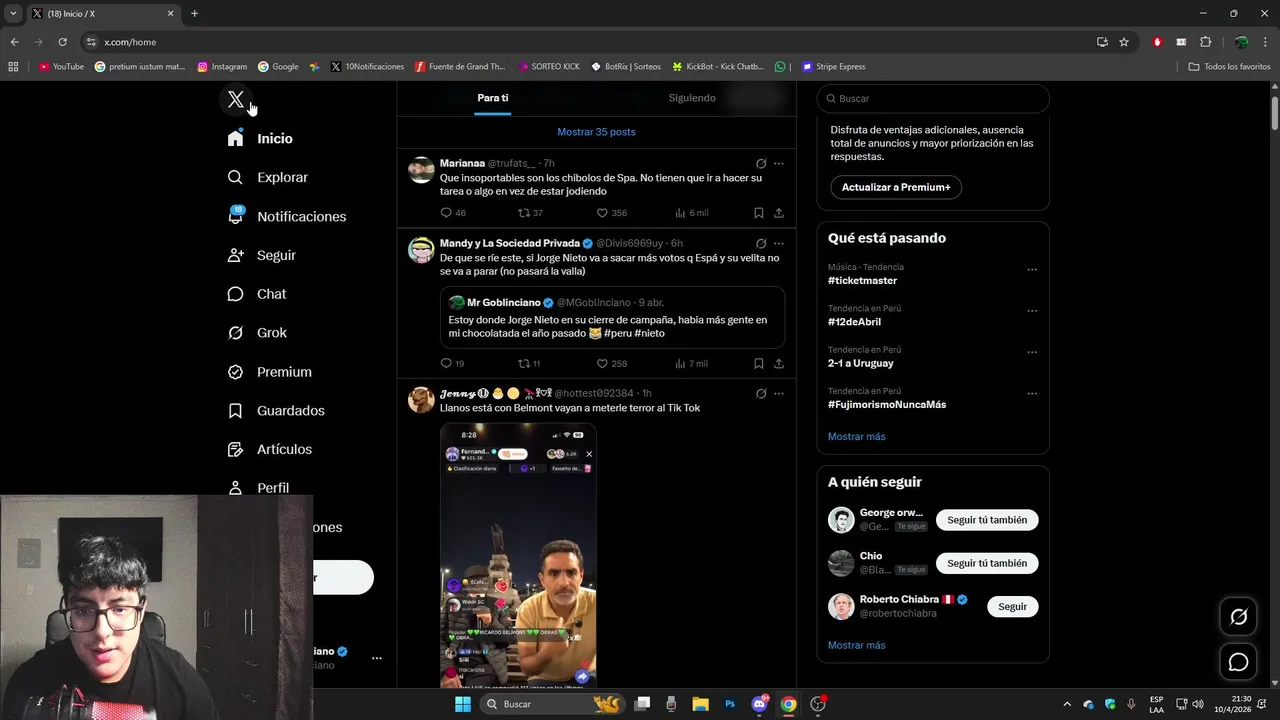1280x720 pixels.
Task: Click Mostrar más under A quién seguir
Action: [856, 646]
